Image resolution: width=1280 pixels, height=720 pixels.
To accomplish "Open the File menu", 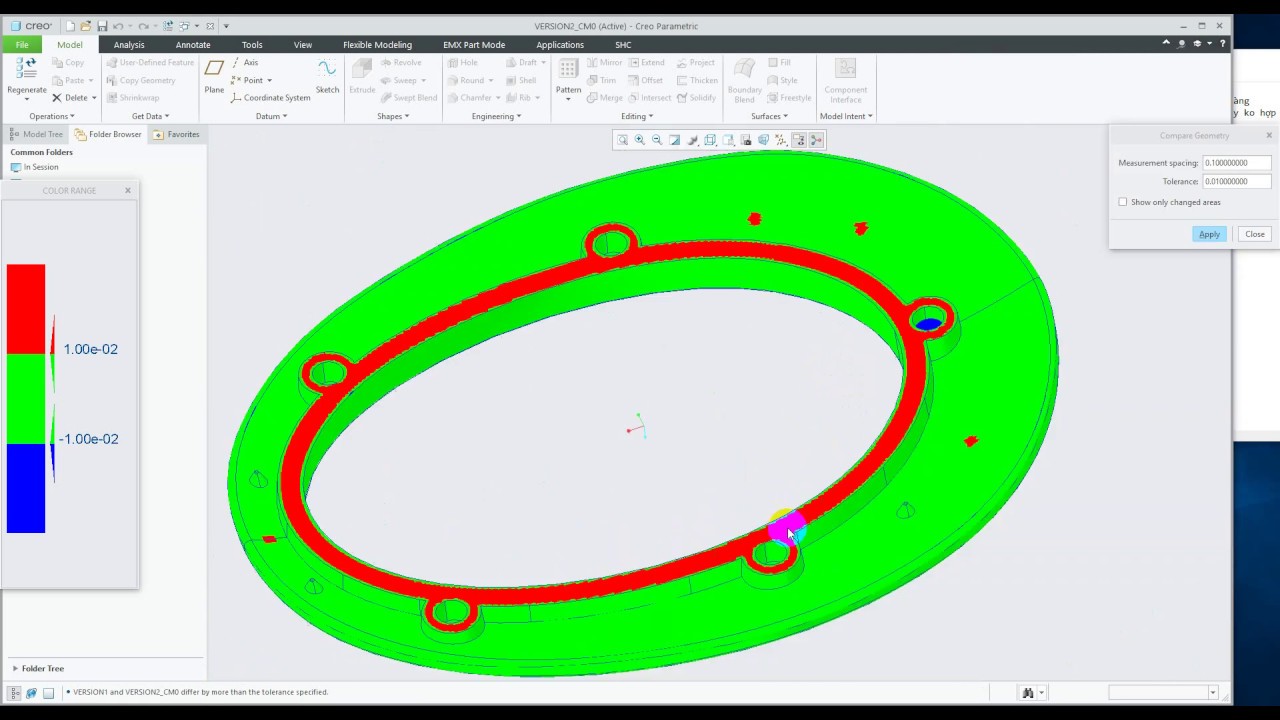I will click(x=22, y=45).
